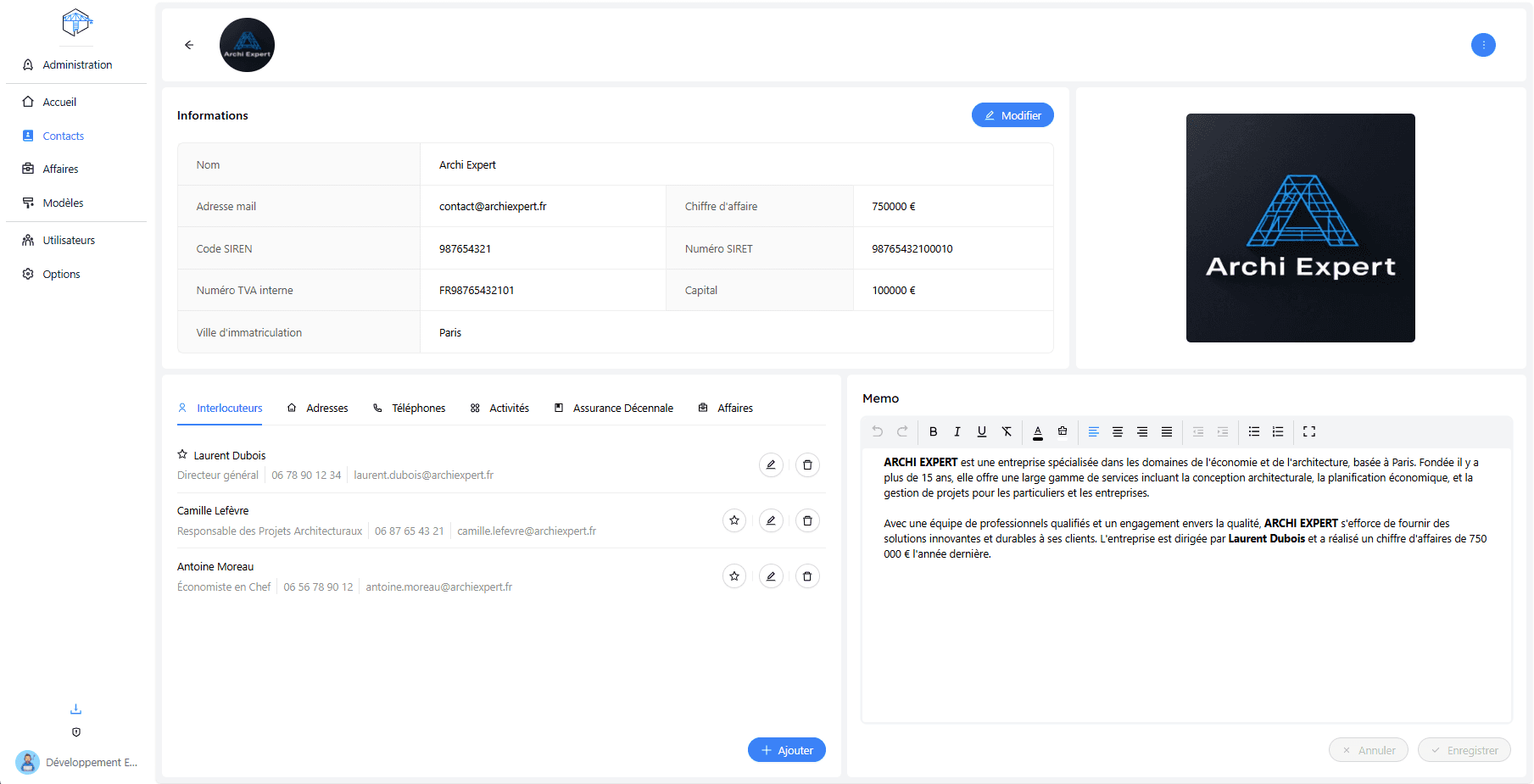The height and width of the screenshot is (784, 1534).
Task: Click the back arrow in header
Action: pyautogui.click(x=189, y=45)
